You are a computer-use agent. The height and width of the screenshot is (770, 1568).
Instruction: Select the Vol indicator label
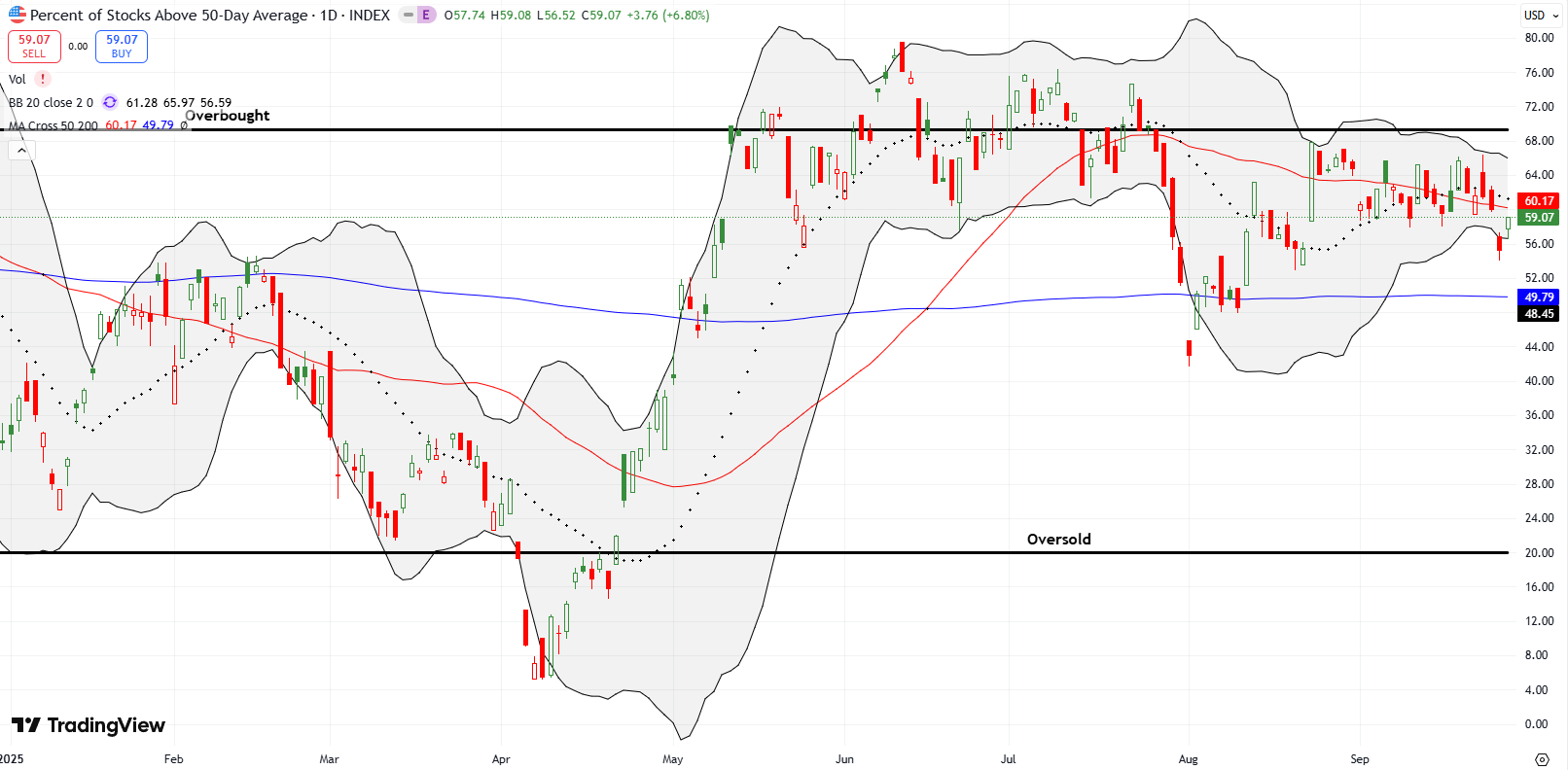click(18, 79)
